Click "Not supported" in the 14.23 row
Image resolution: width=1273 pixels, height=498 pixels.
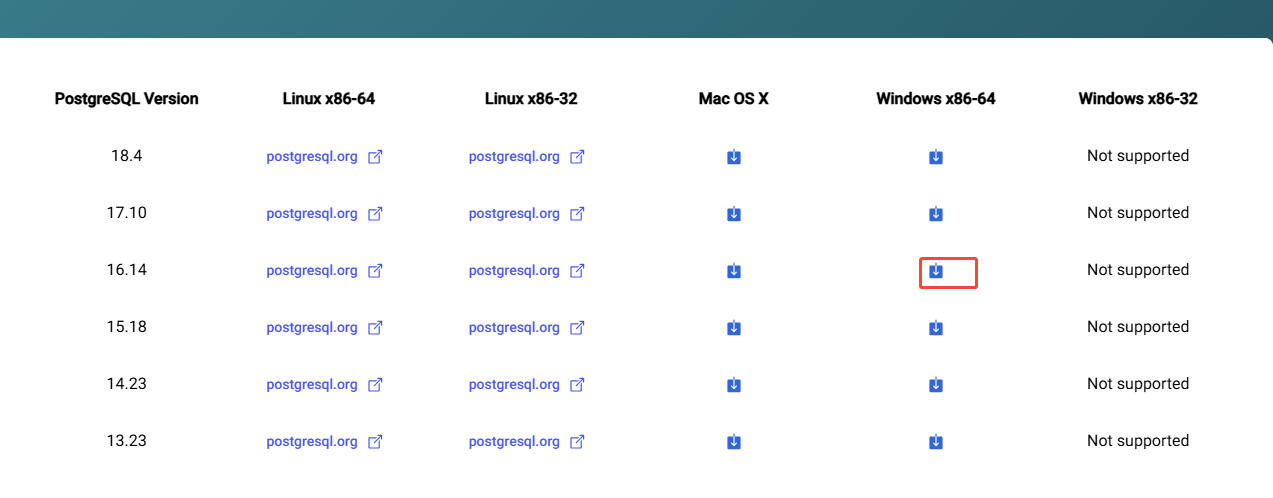point(1138,384)
